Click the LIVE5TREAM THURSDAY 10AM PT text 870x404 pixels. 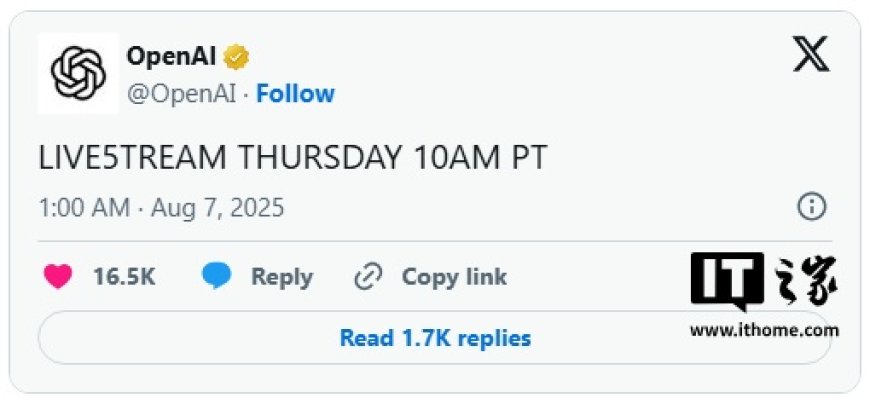293,158
